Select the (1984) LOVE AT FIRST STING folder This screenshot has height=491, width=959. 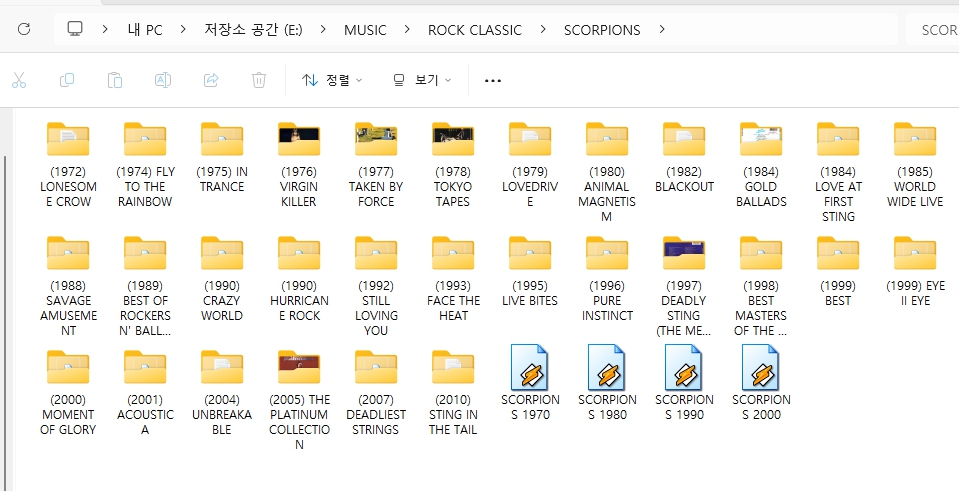pos(839,171)
